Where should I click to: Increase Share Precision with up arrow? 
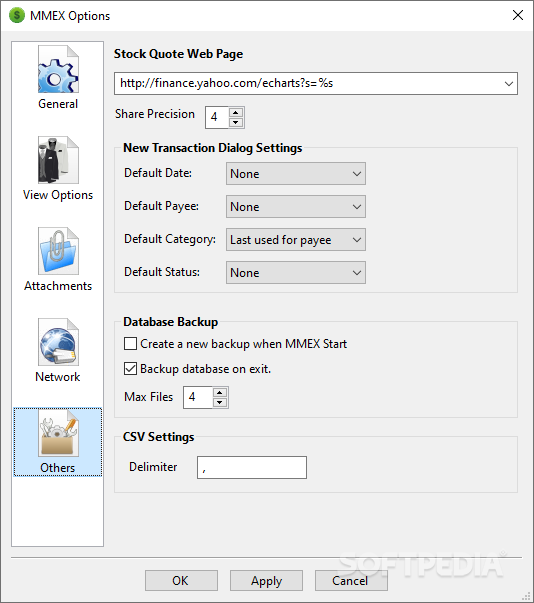coord(236,112)
